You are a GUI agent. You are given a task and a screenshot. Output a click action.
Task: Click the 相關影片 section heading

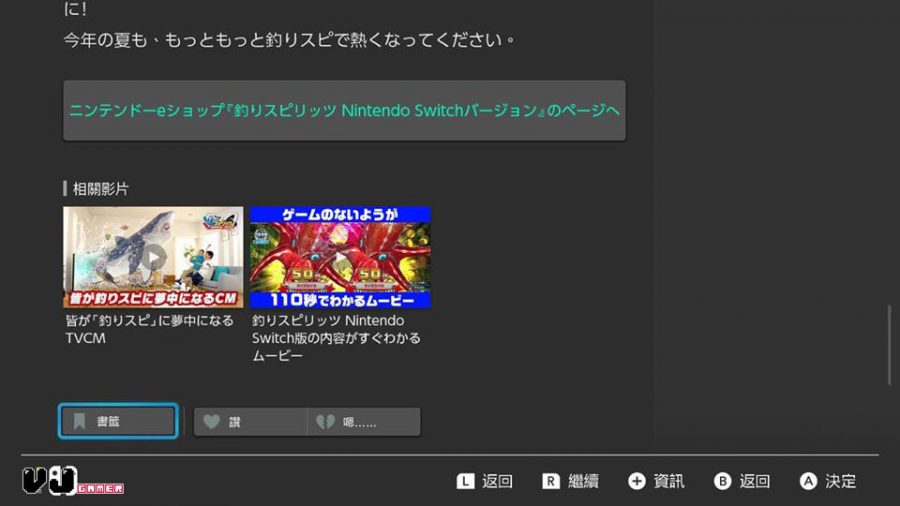100,189
